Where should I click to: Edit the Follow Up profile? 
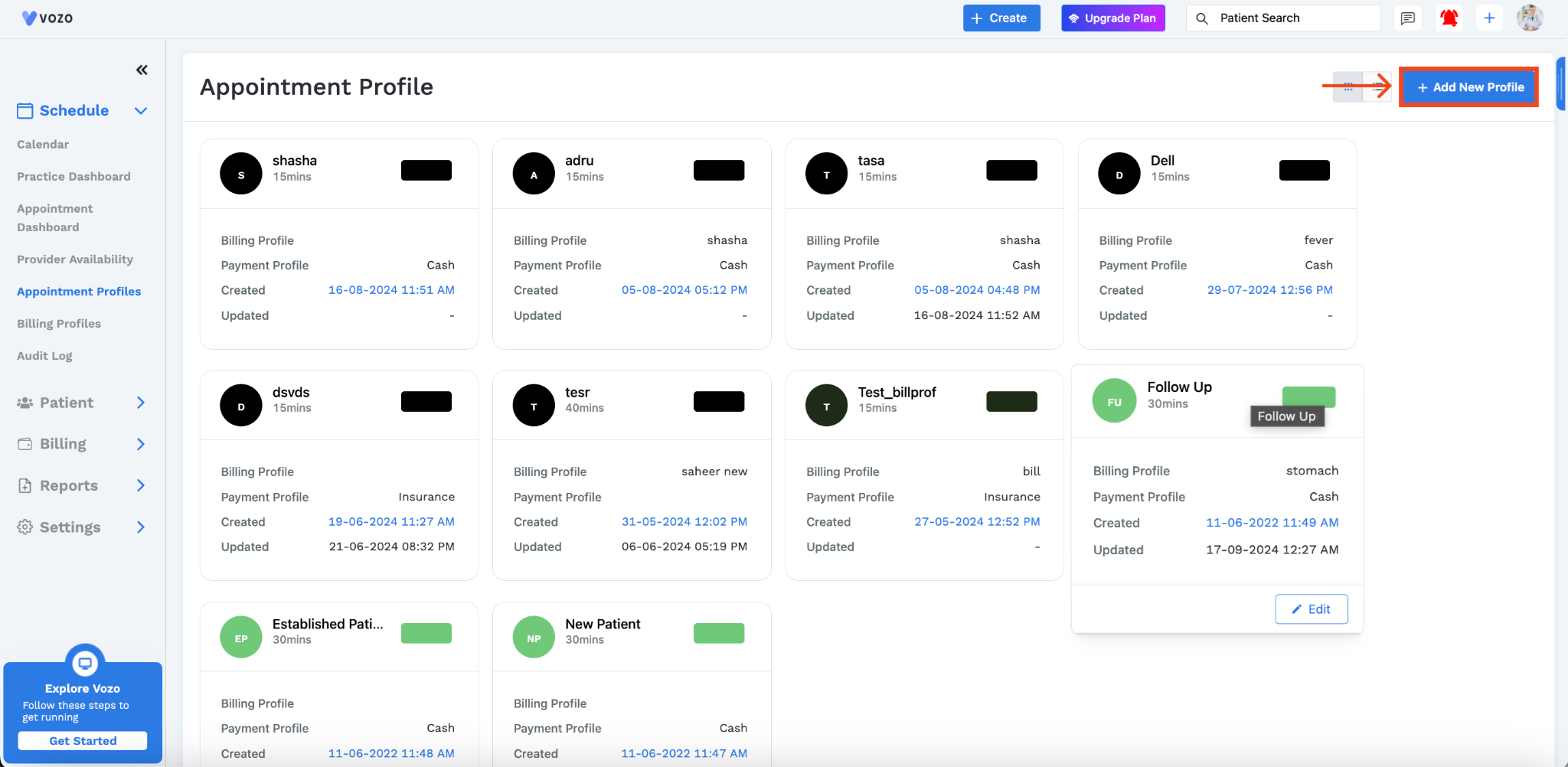point(1312,609)
